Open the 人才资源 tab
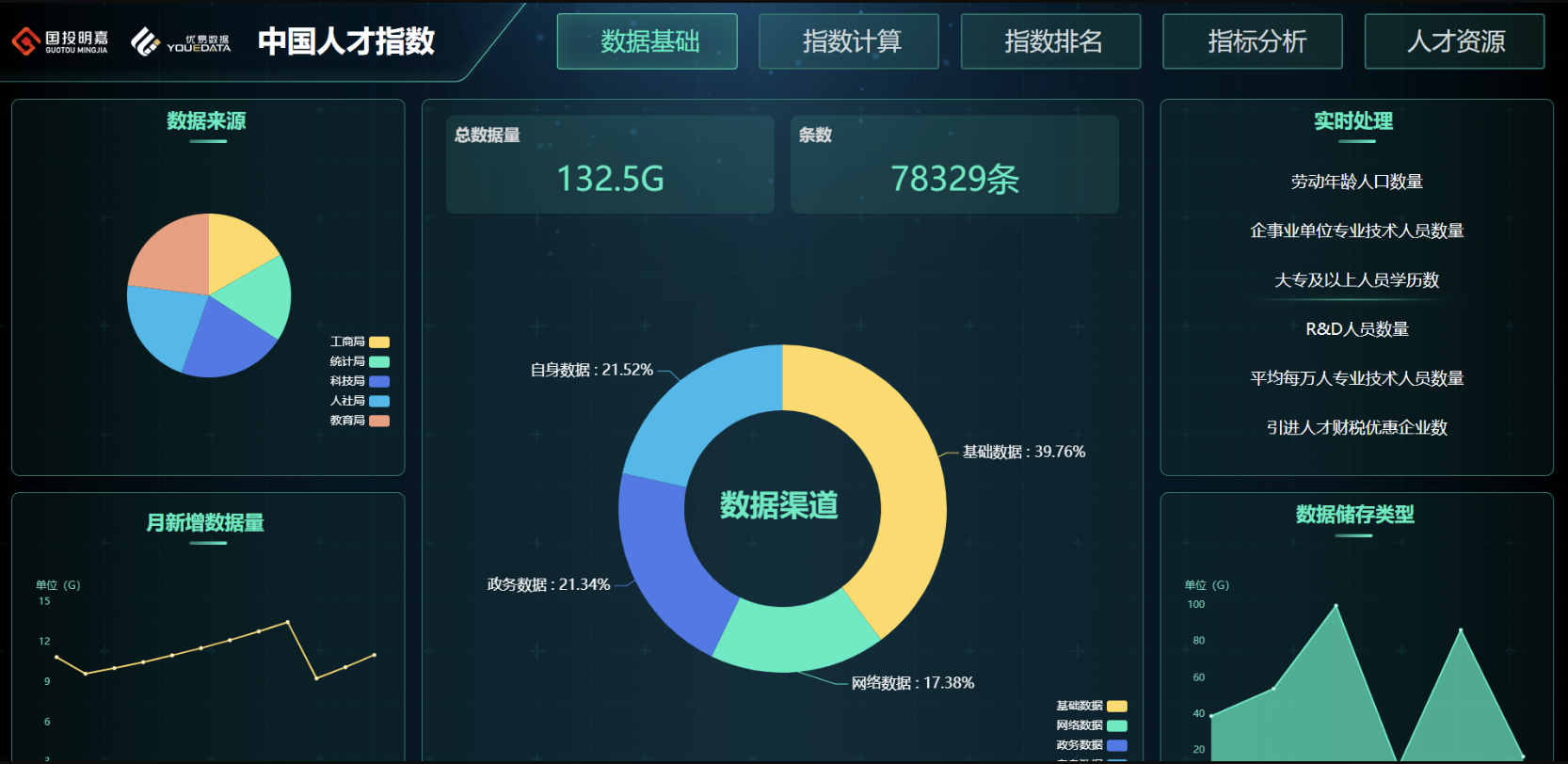Screen dimensions: 1568x764 tap(1454, 41)
